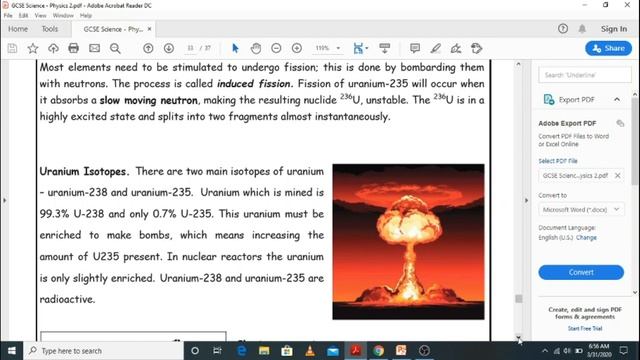
Task: Click the stamp tool icon
Action: click(476, 48)
